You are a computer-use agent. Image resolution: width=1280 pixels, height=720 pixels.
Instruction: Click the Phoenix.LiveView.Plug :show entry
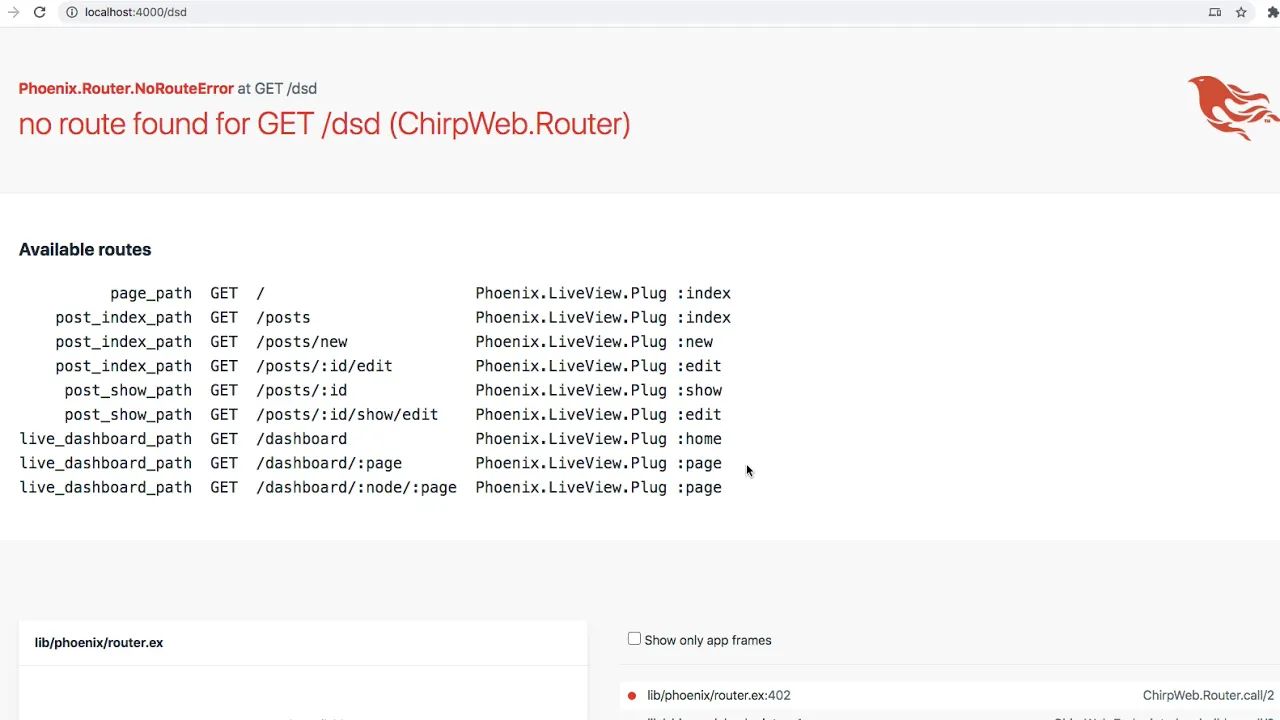pyautogui.click(x=599, y=390)
